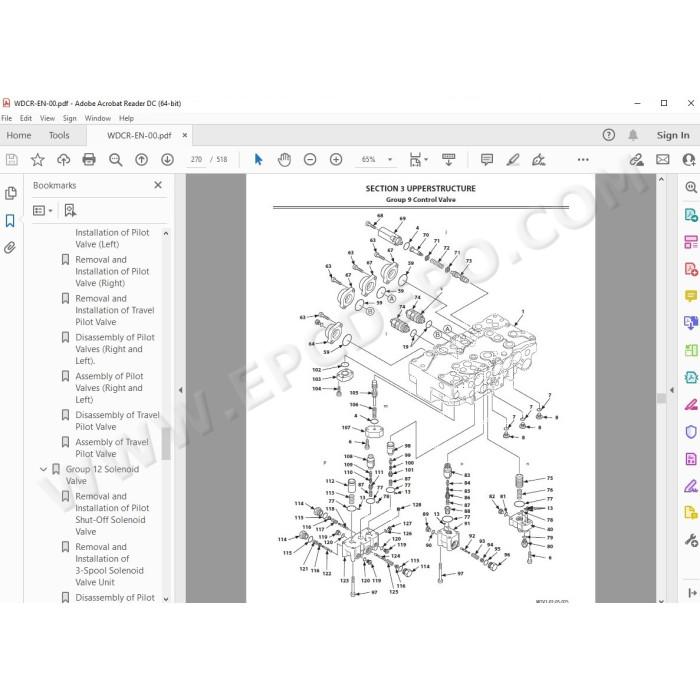Screen dimensions: 700x700
Task: Open bookmark Assembly of Travel Pilot Valve
Action: [112, 448]
